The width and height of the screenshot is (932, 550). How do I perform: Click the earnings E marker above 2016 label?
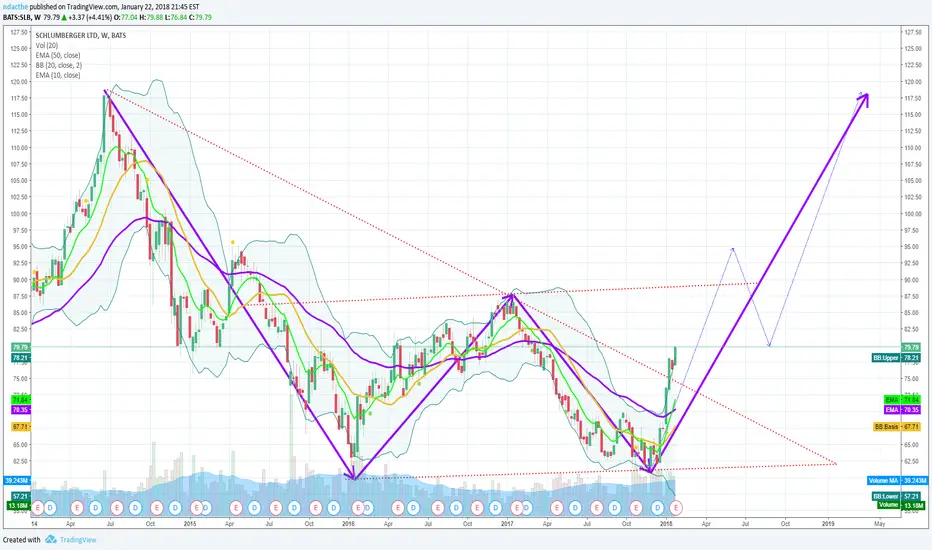[x=357, y=508]
